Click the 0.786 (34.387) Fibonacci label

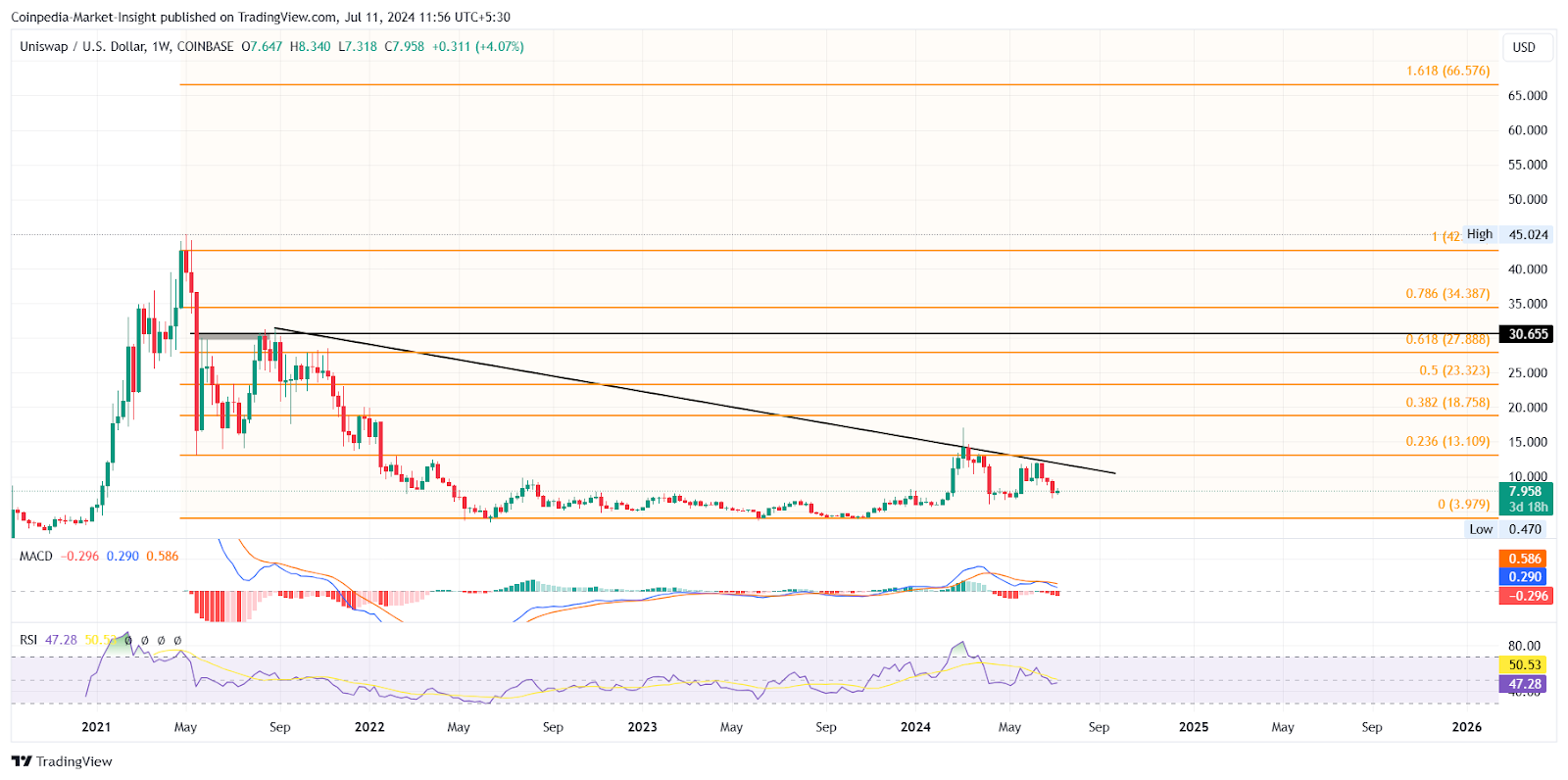click(x=1447, y=293)
